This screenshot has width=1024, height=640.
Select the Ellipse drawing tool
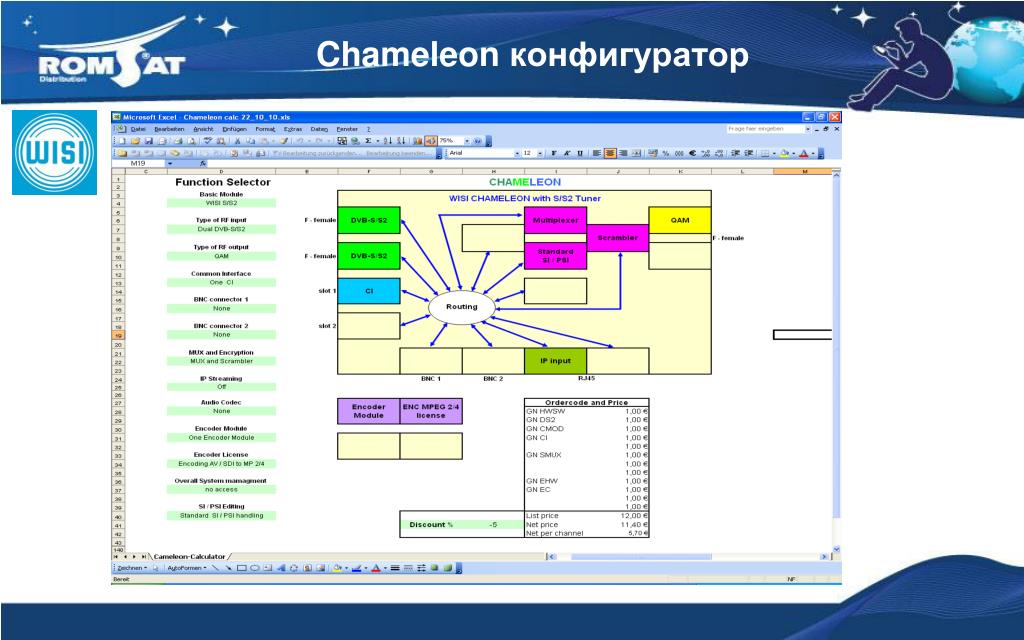click(255, 568)
